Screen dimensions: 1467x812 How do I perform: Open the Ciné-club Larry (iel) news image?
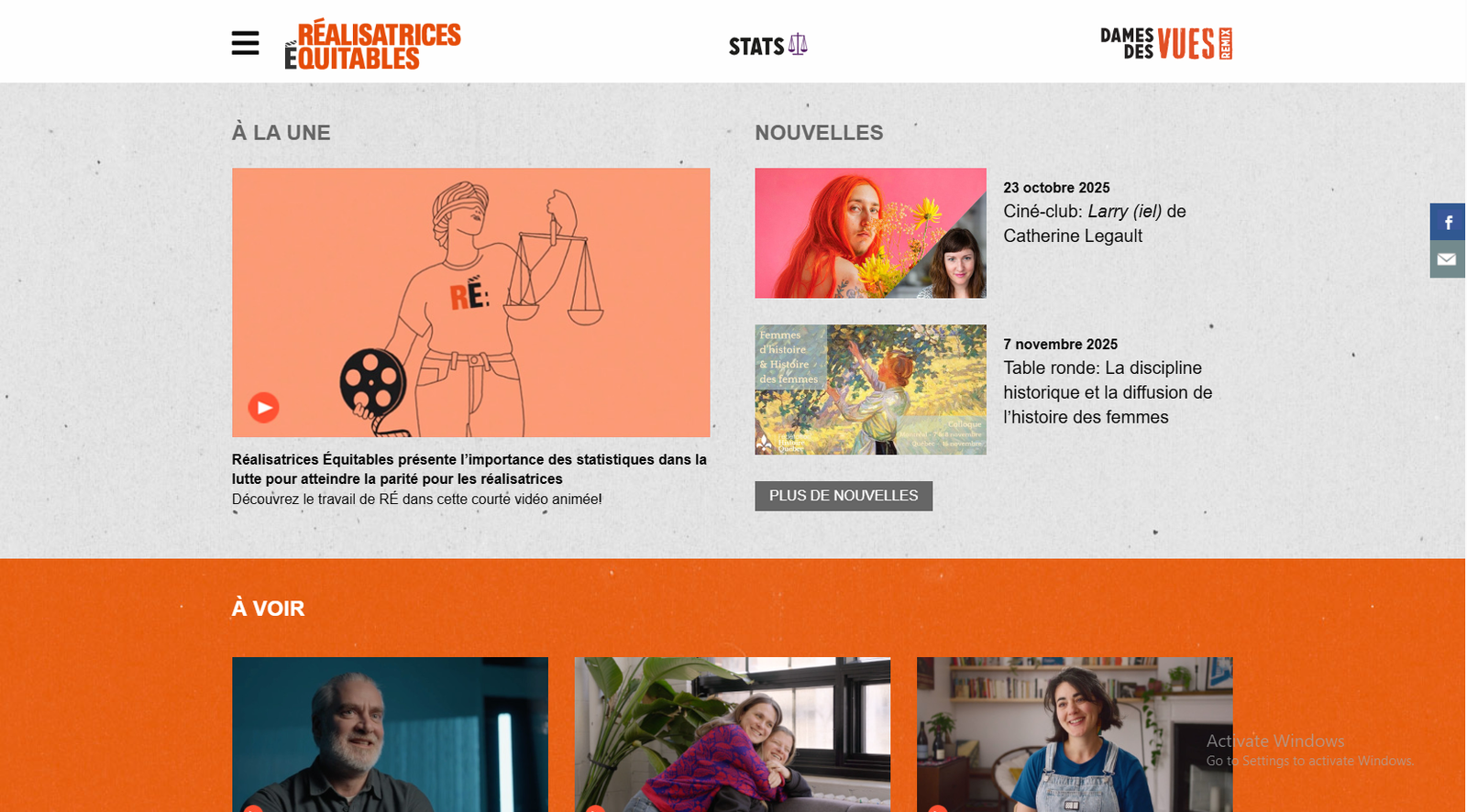tap(870, 233)
